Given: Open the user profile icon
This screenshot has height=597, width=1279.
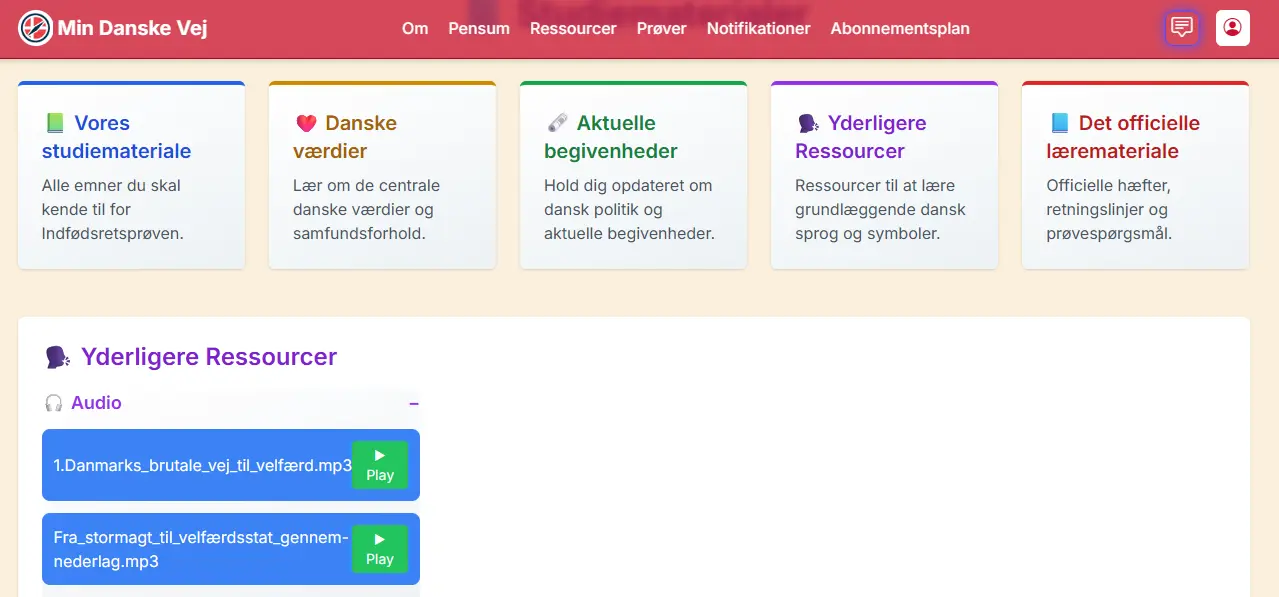Looking at the screenshot, I should [1232, 28].
